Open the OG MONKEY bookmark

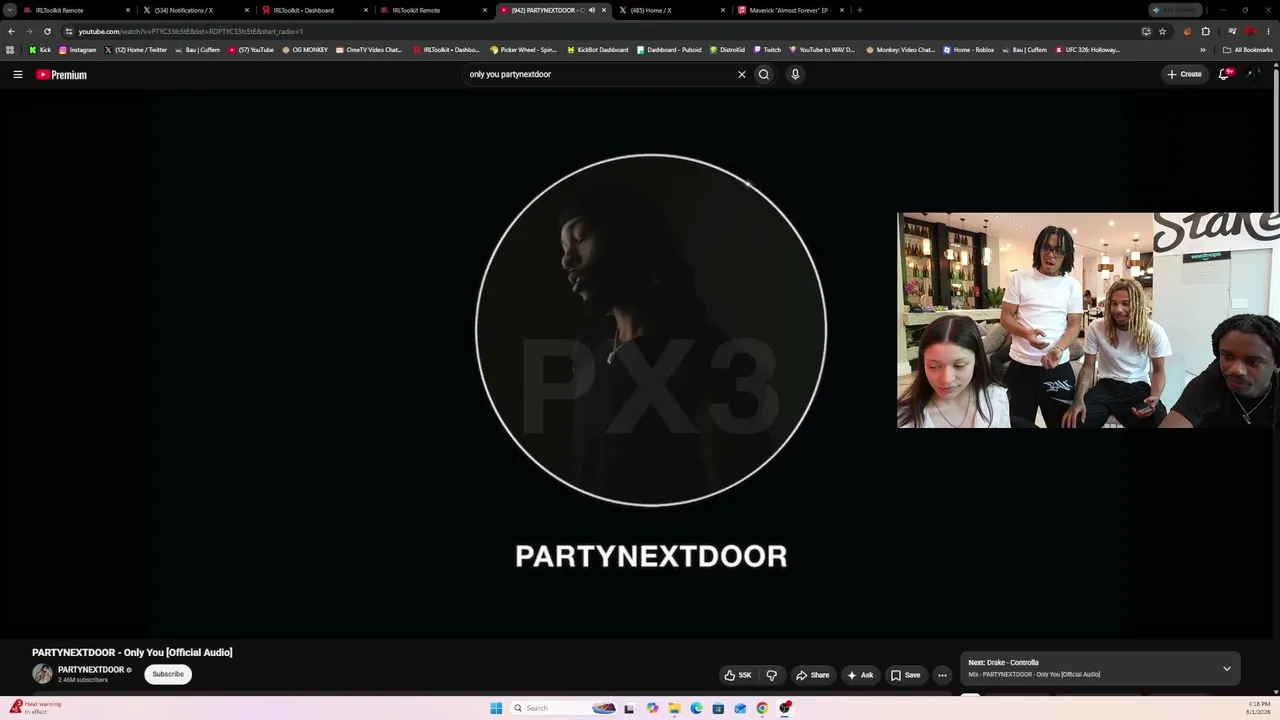click(305, 50)
